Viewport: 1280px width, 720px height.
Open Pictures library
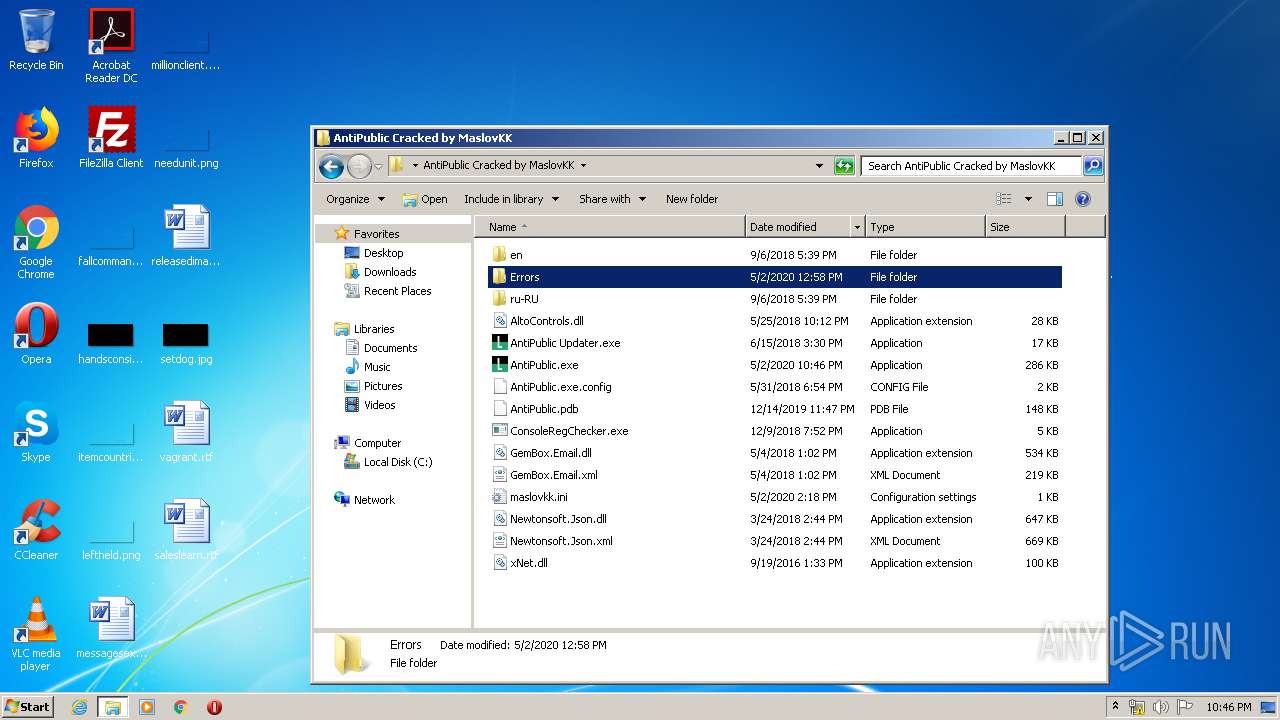tap(383, 386)
